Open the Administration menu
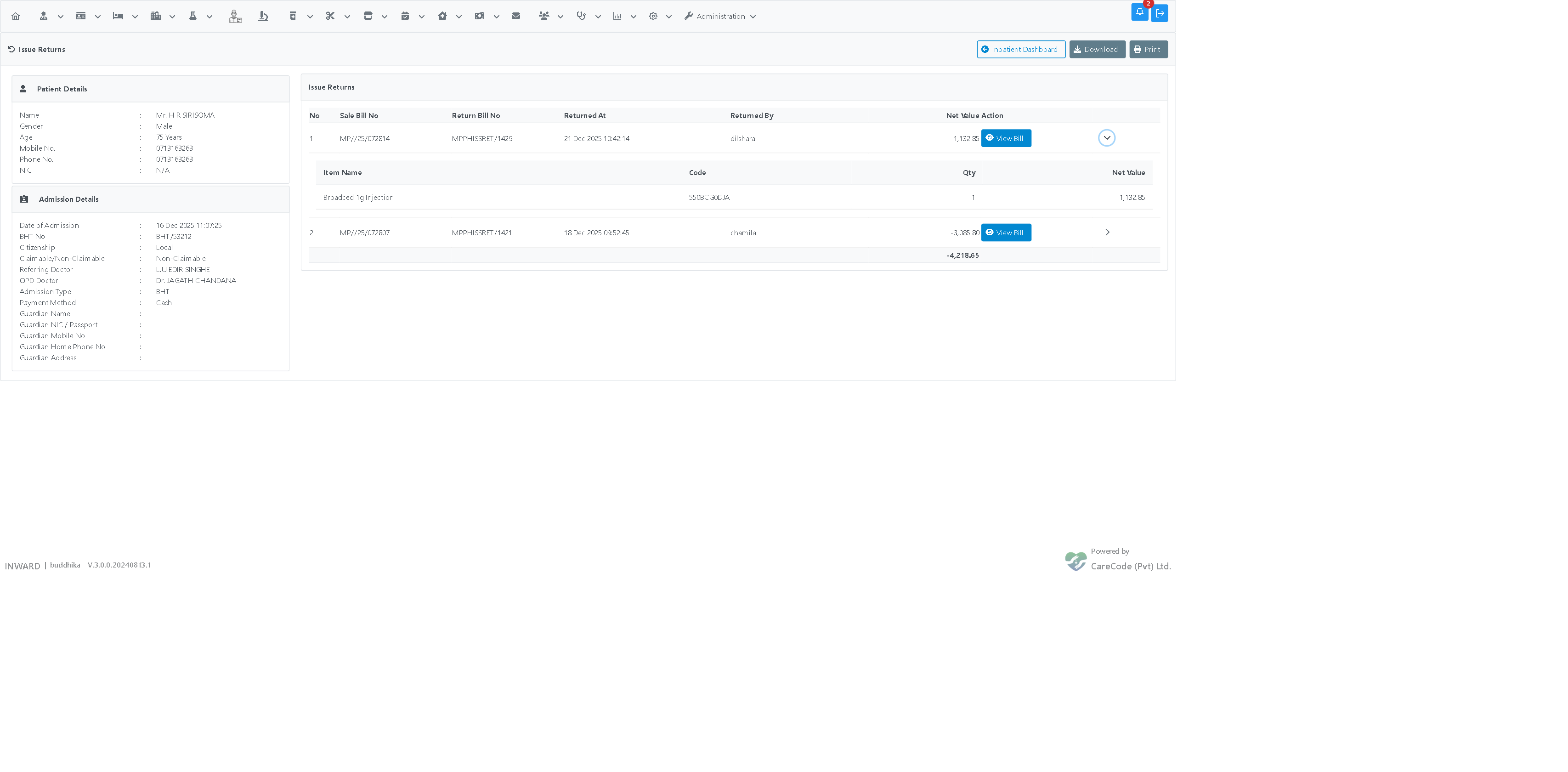 pos(720,17)
